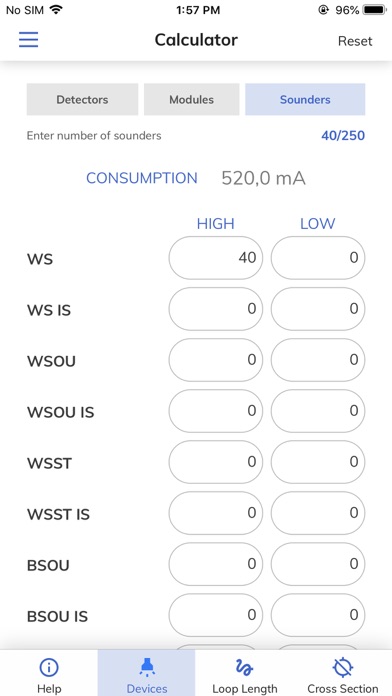The image size is (392, 696).
Task: Edit the BSOU LOW field
Action: [x=318, y=564]
